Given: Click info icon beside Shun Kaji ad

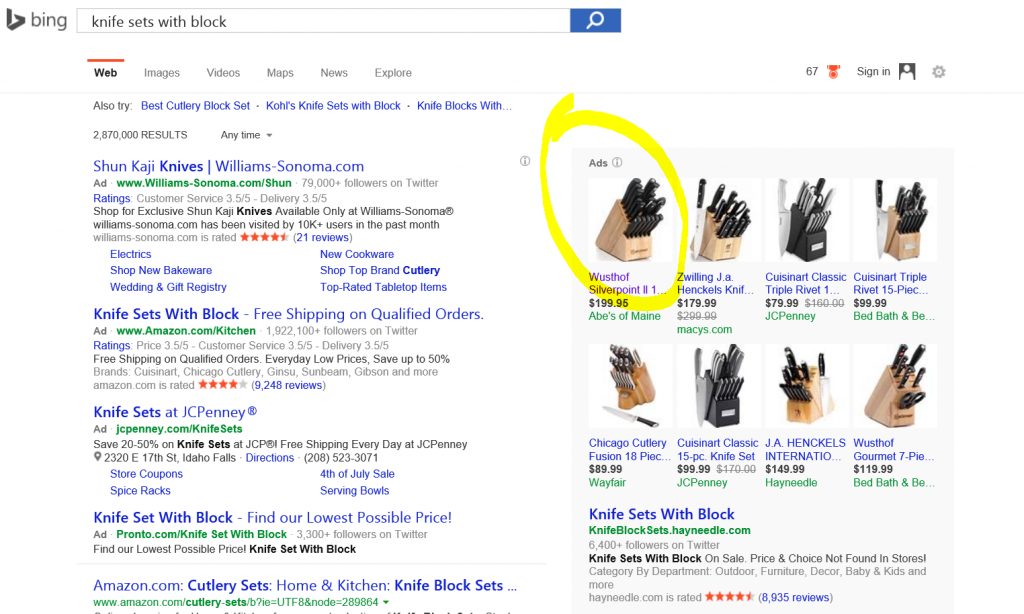Looking at the screenshot, I should click(x=525, y=161).
